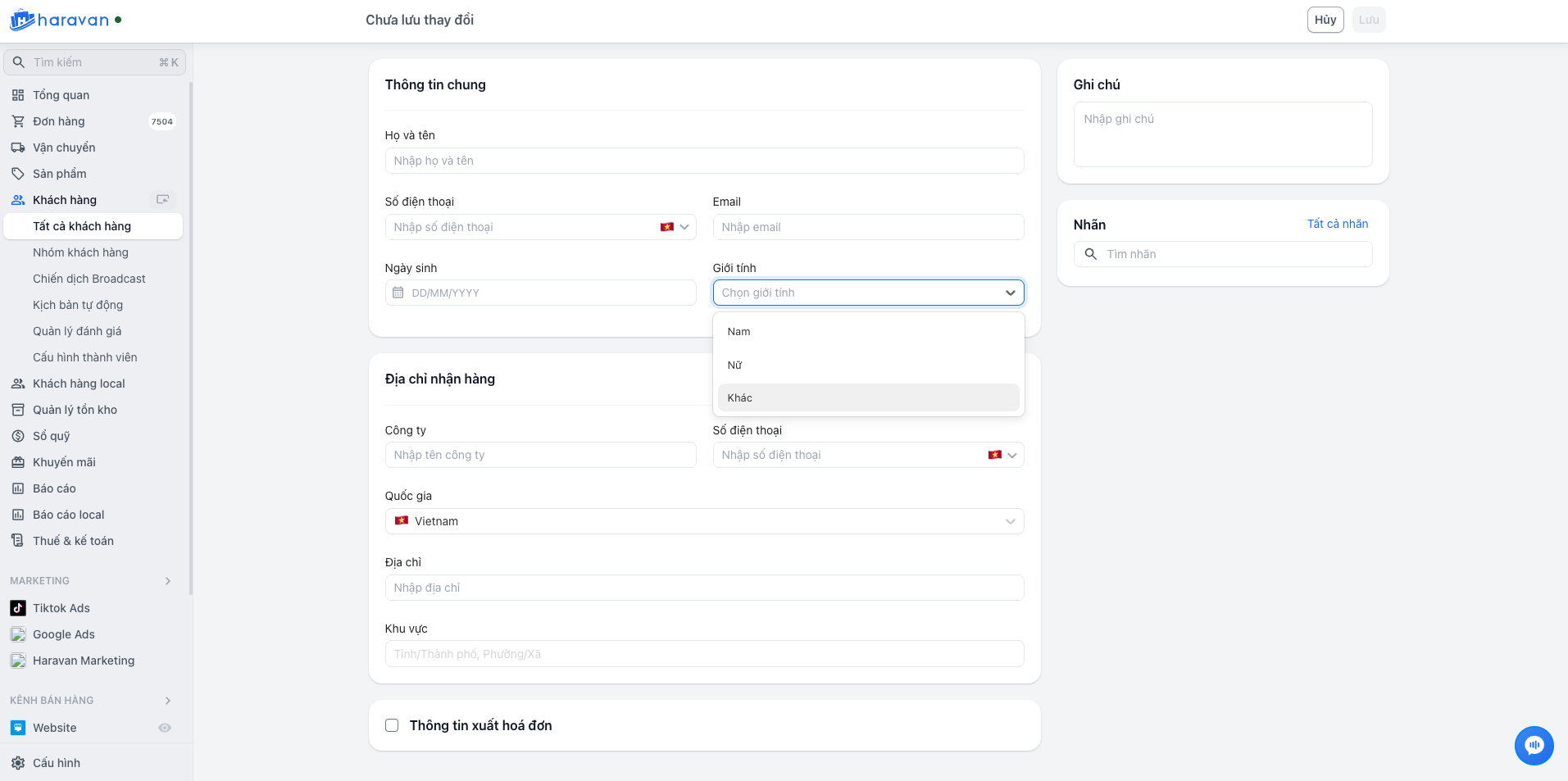Open the shipping phone country flag dropdown

[x=1003, y=455]
